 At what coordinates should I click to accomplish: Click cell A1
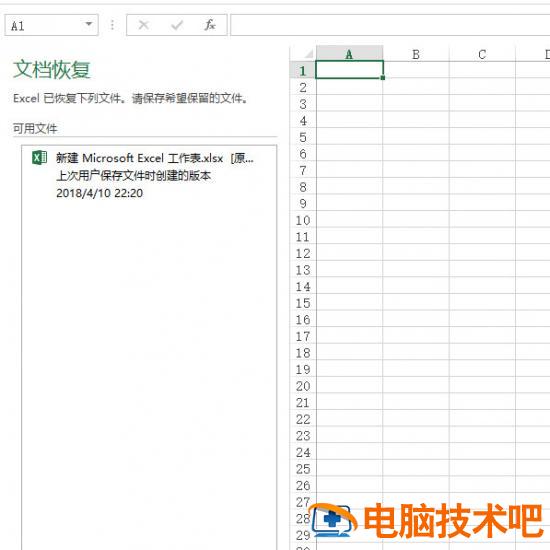click(349, 70)
